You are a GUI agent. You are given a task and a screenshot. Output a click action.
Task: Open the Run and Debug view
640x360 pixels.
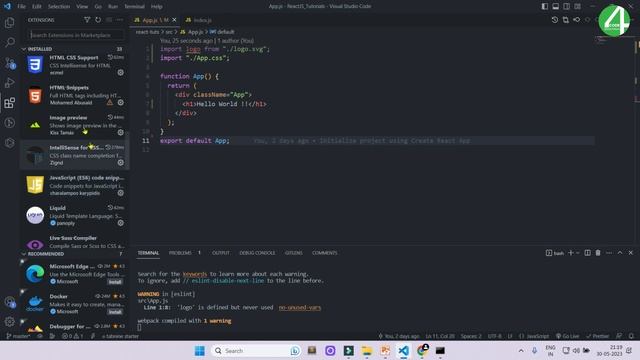[x=10, y=82]
